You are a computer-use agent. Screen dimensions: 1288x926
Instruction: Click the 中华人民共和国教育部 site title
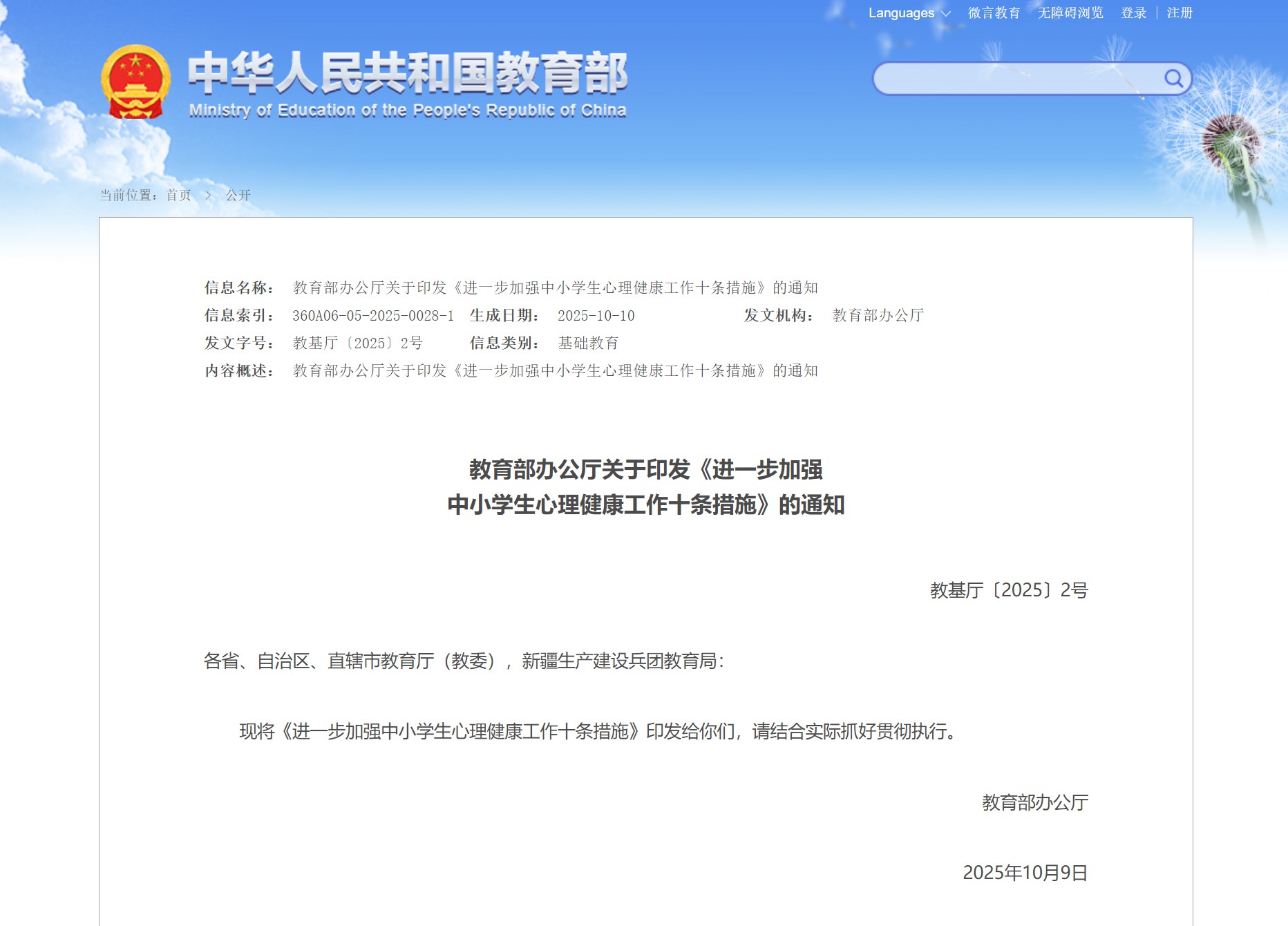click(408, 72)
